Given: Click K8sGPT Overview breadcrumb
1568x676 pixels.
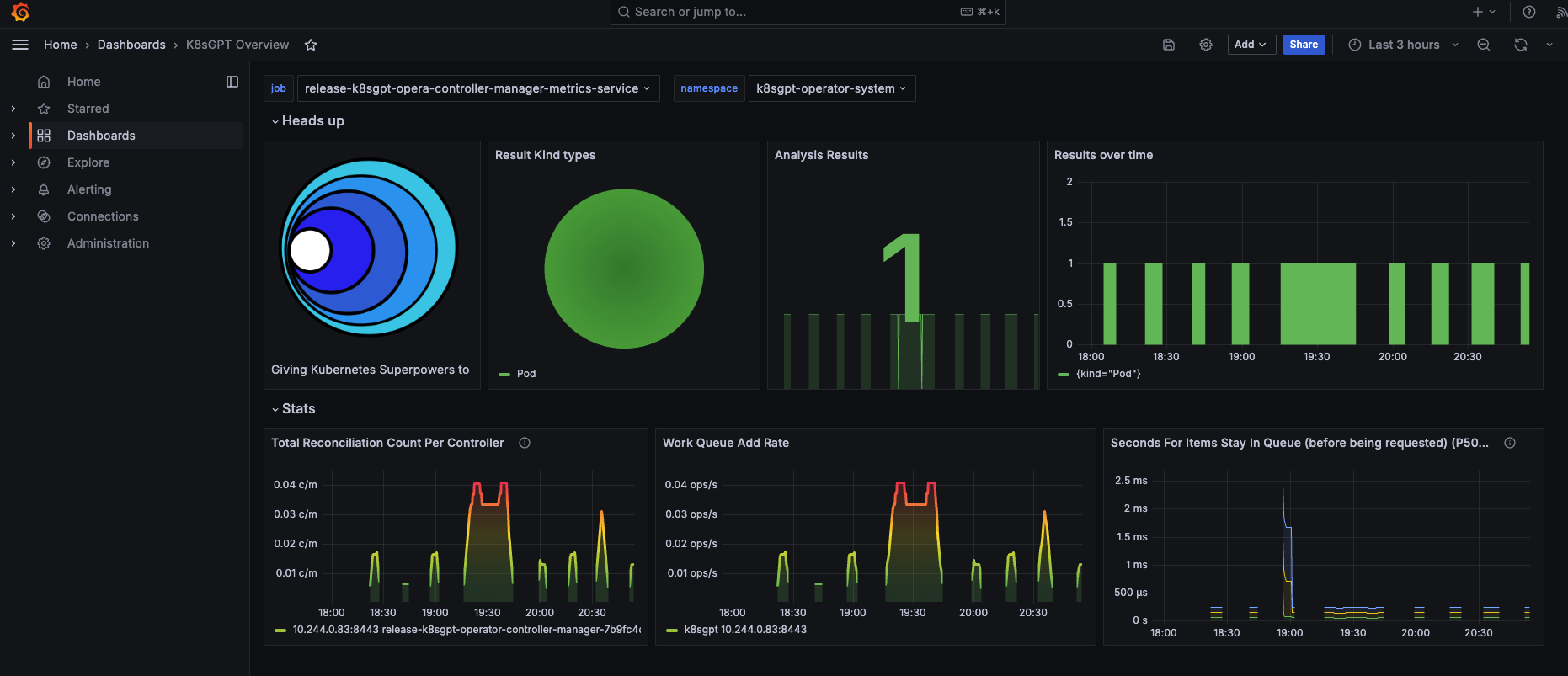Looking at the screenshot, I should click(x=237, y=45).
